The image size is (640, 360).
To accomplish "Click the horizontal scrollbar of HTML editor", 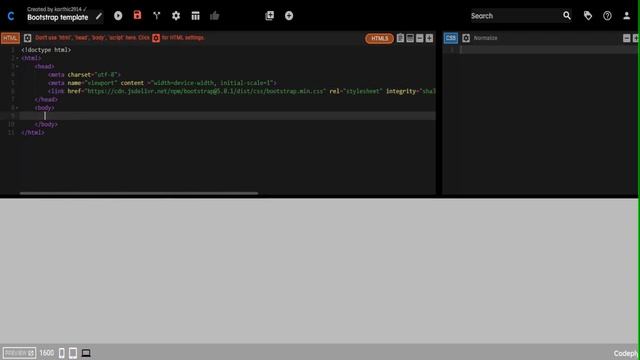I will coord(139,193).
